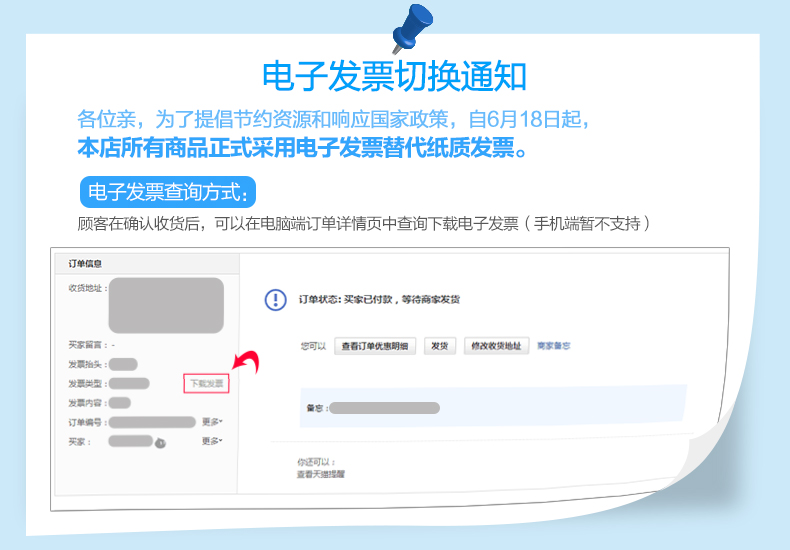
Task: Click the small badge icon beside buyer name
Action: pyautogui.click(x=160, y=442)
